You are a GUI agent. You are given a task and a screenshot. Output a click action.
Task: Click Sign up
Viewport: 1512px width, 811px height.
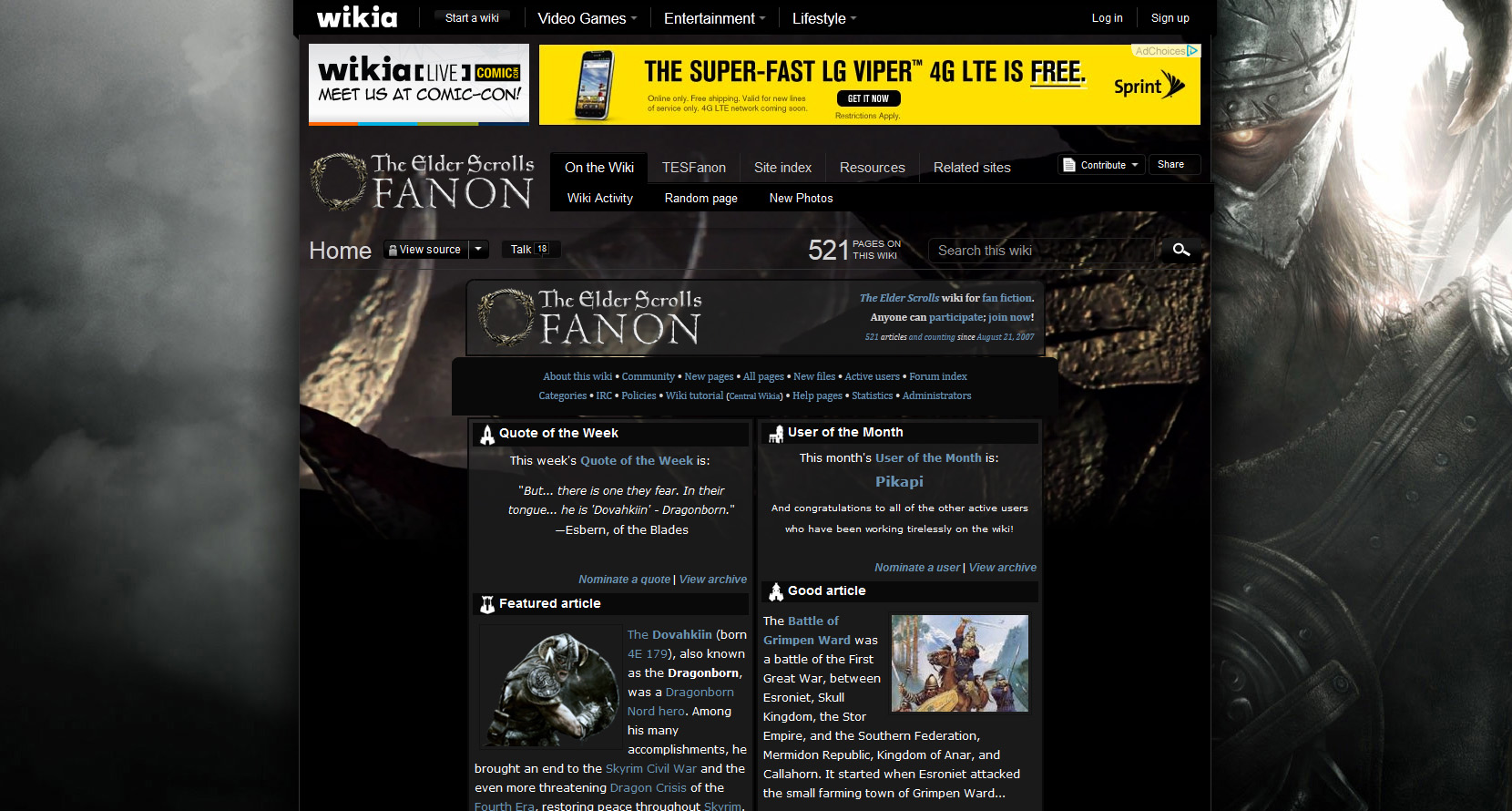pyautogui.click(x=1170, y=18)
